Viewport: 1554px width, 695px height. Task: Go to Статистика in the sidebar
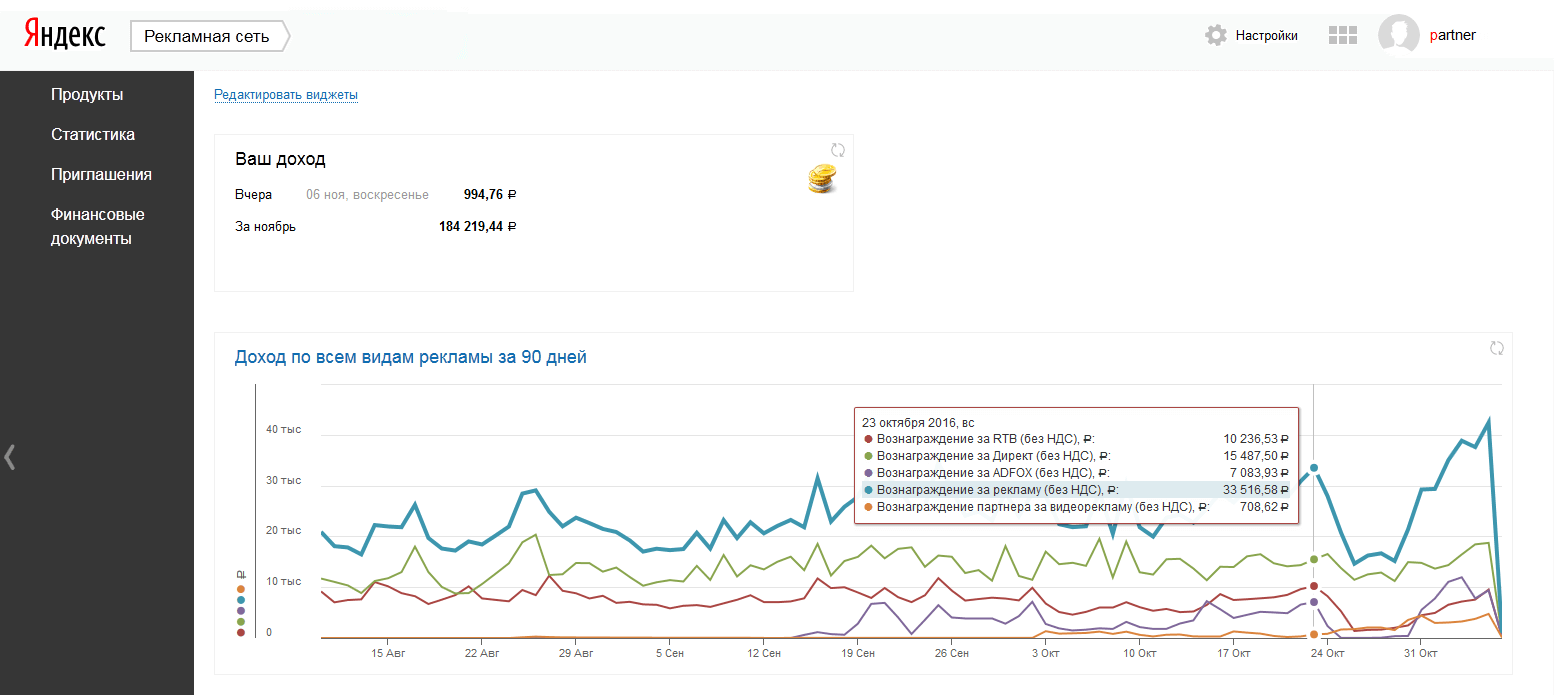pos(93,135)
